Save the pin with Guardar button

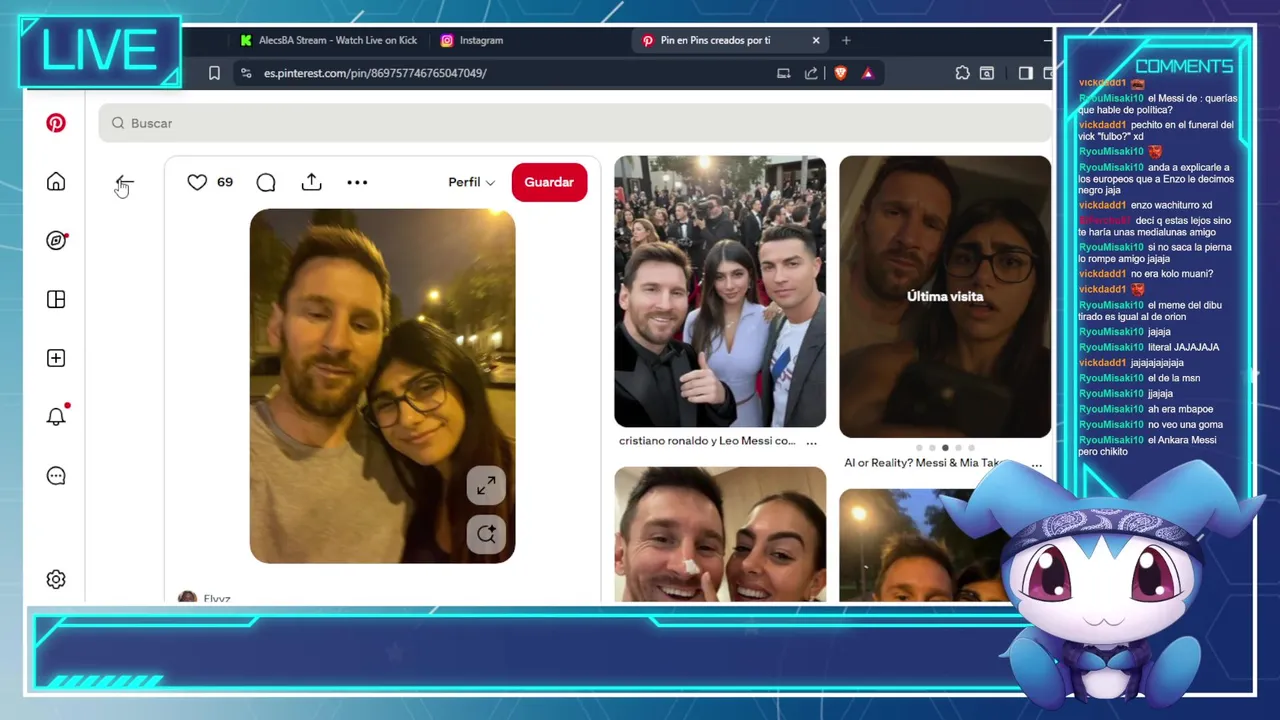pyautogui.click(x=549, y=182)
